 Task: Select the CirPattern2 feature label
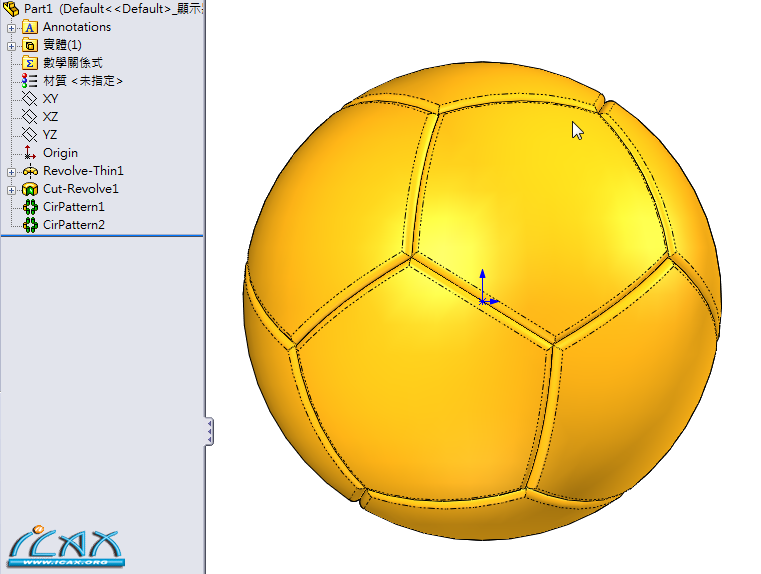(74, 225)
